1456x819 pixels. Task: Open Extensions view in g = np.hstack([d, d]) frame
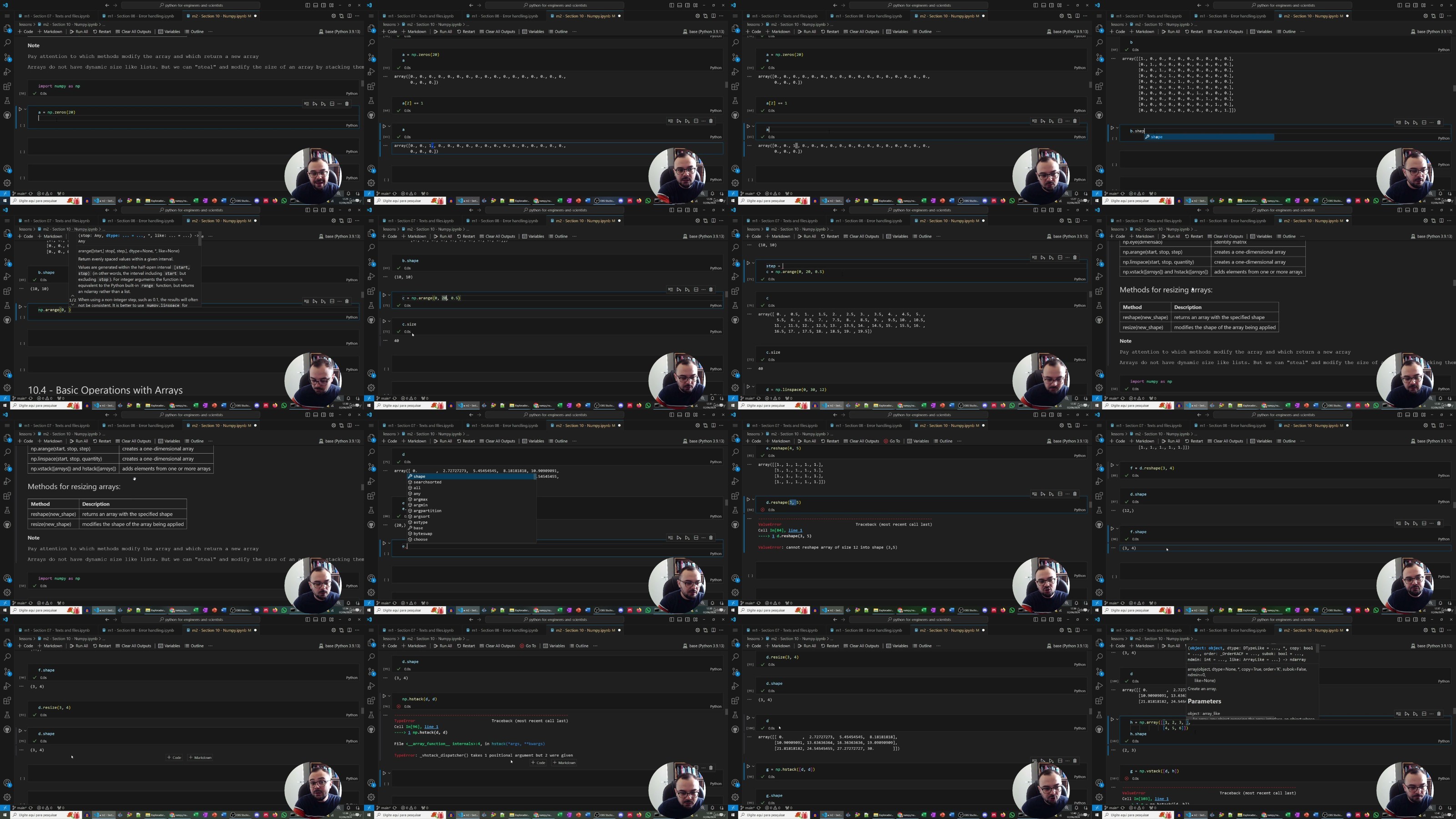pyautogui.click(x=735, y=701)
